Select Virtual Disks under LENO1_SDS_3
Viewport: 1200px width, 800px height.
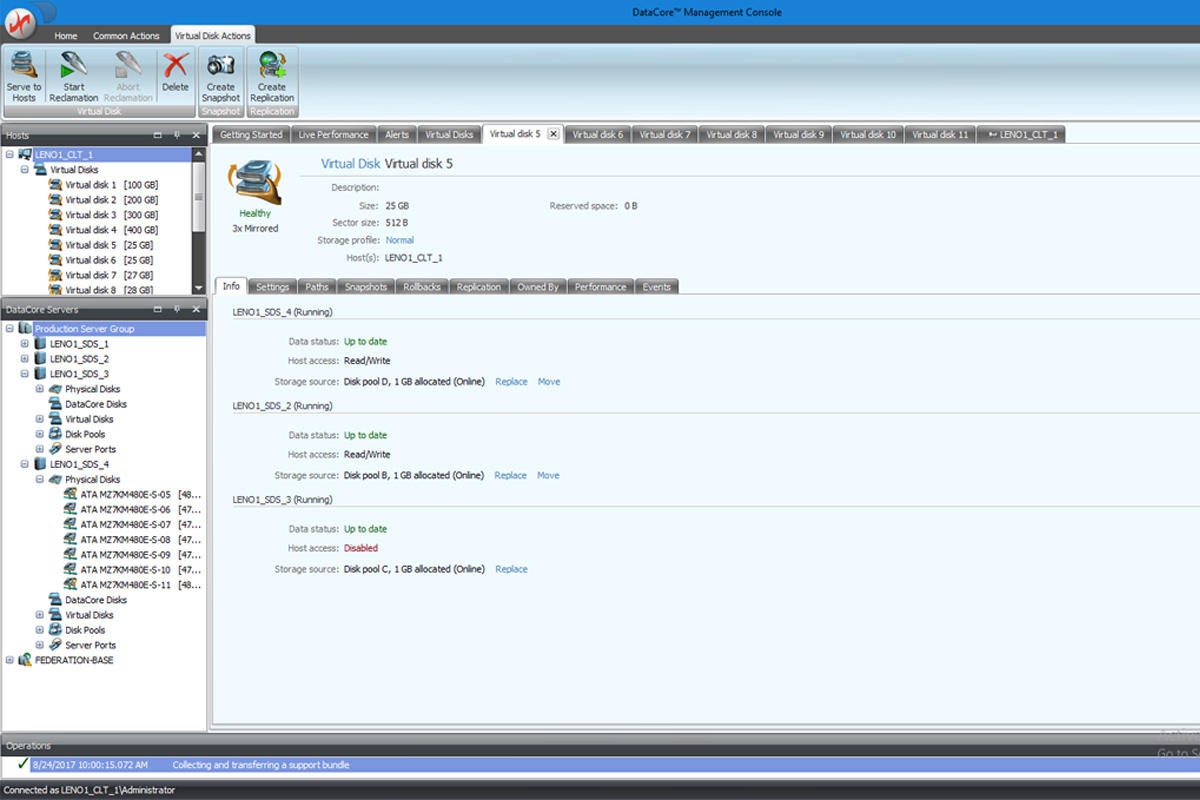(x=82, y=419)
